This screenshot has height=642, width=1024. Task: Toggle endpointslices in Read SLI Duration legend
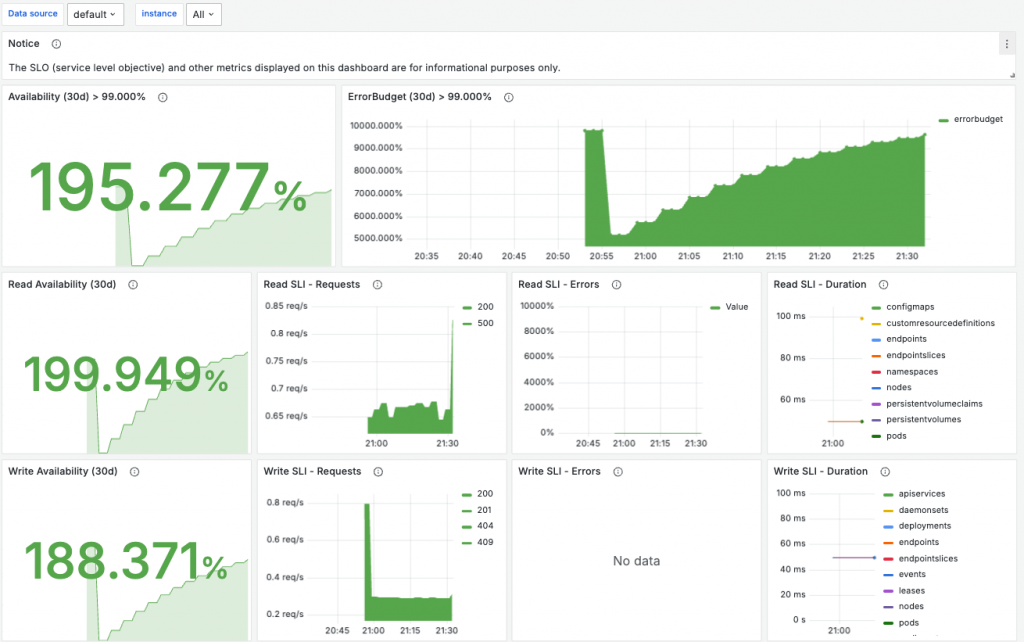[x=916, y=355]
